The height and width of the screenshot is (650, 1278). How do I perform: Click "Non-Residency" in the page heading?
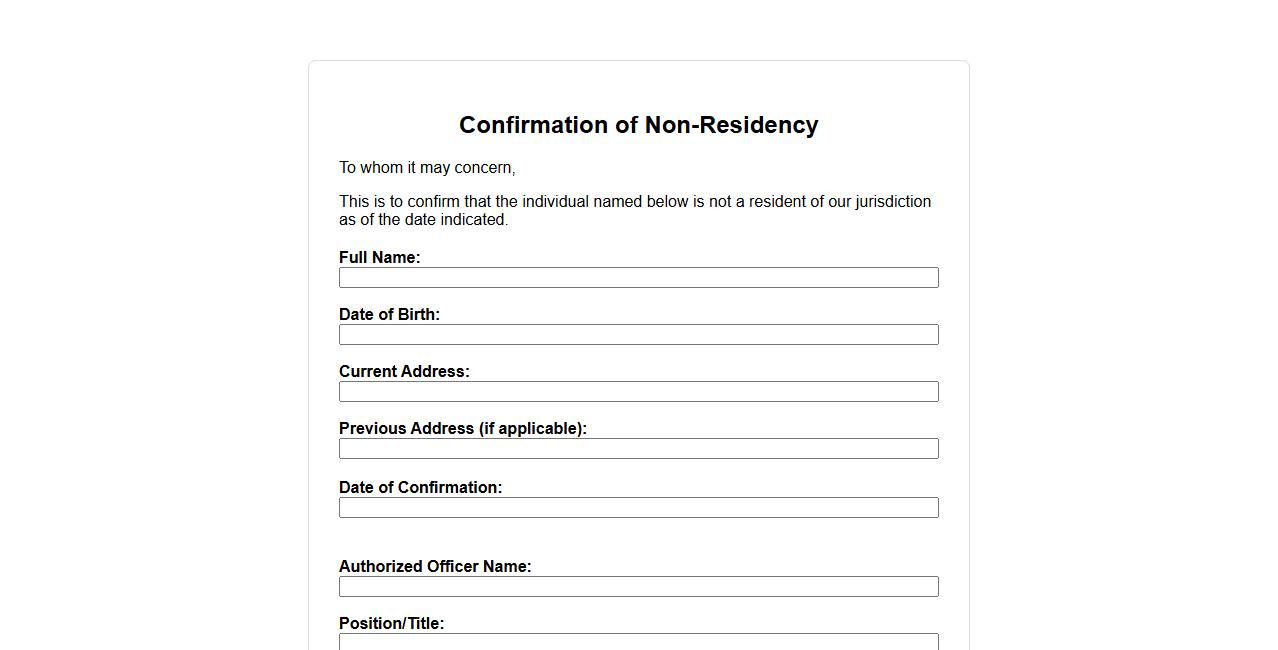coord(731,125)
